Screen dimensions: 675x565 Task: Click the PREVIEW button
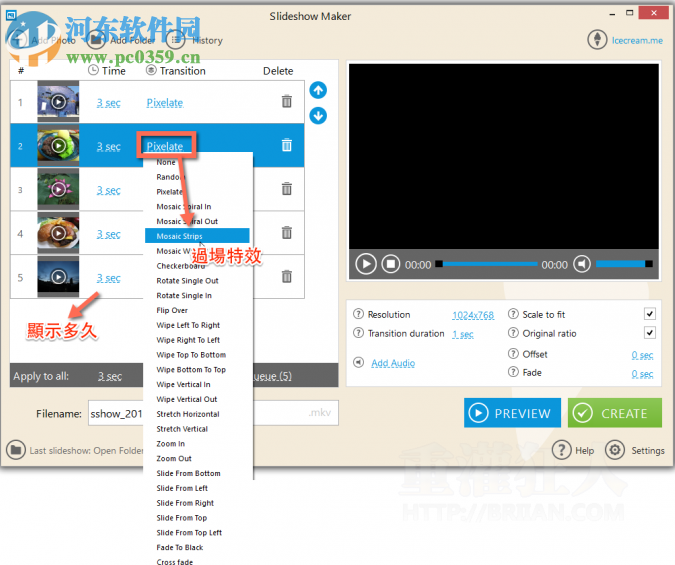pos(512,413)
